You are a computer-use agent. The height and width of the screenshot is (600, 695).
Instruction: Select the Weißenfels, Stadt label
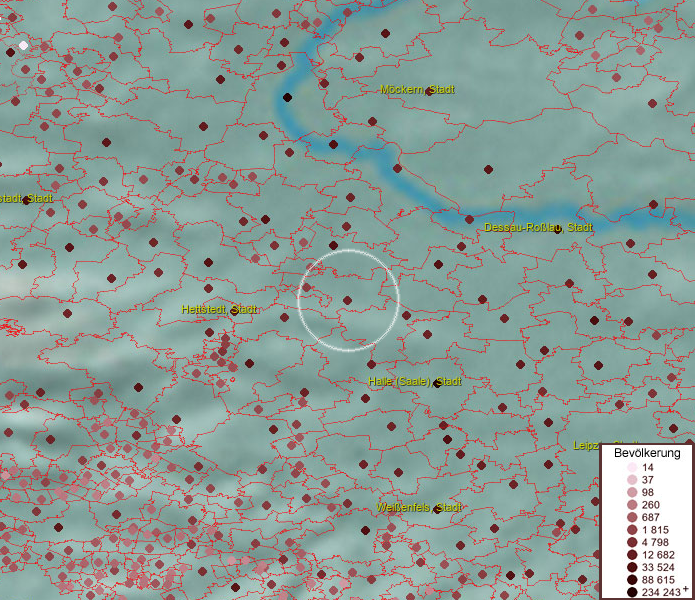pyautogui.click(x=420, y=508)
